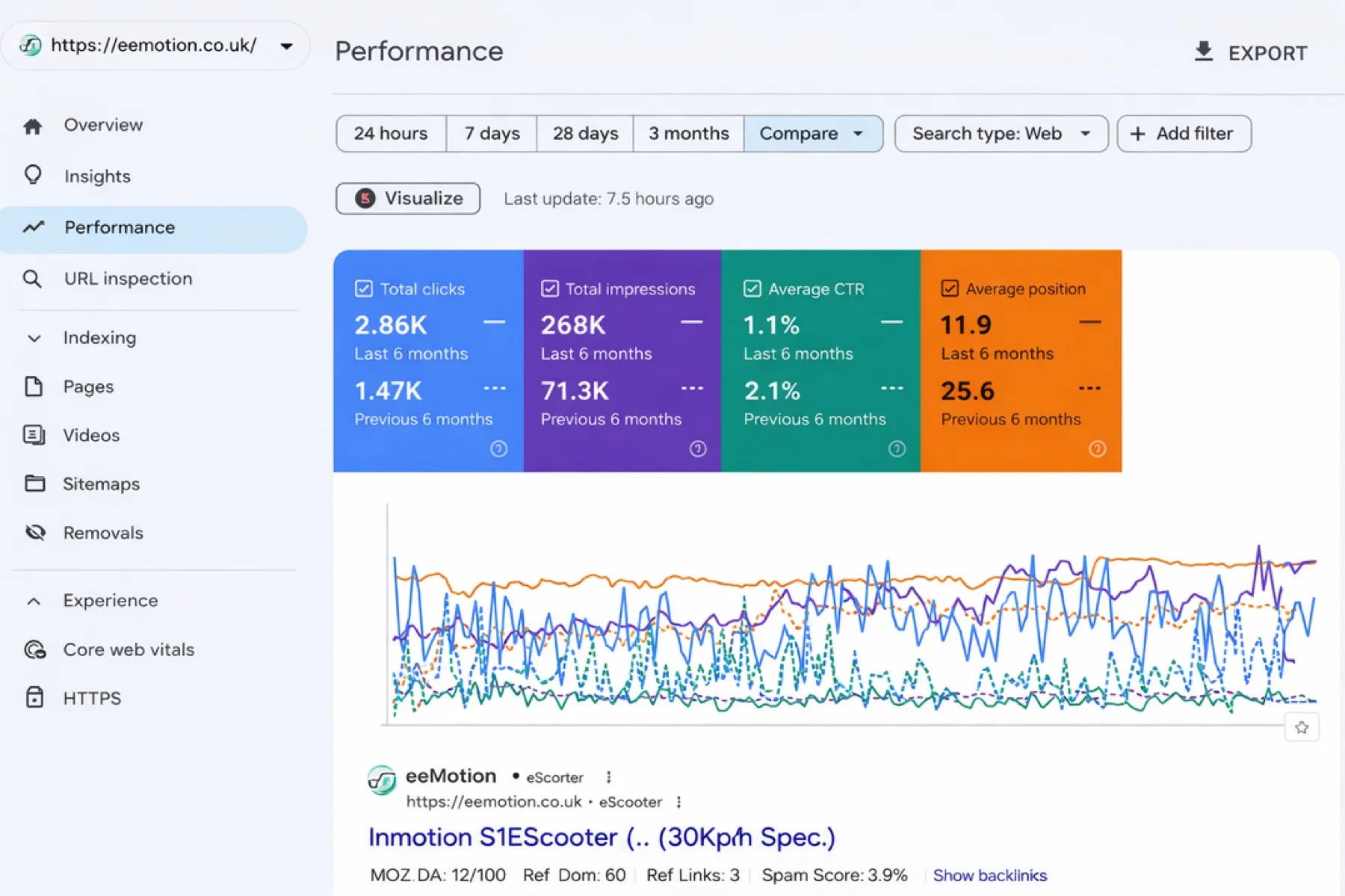1345x896 pixels.
Task: Click the Removals crossed-eye icon
Action: click(35, 533)
